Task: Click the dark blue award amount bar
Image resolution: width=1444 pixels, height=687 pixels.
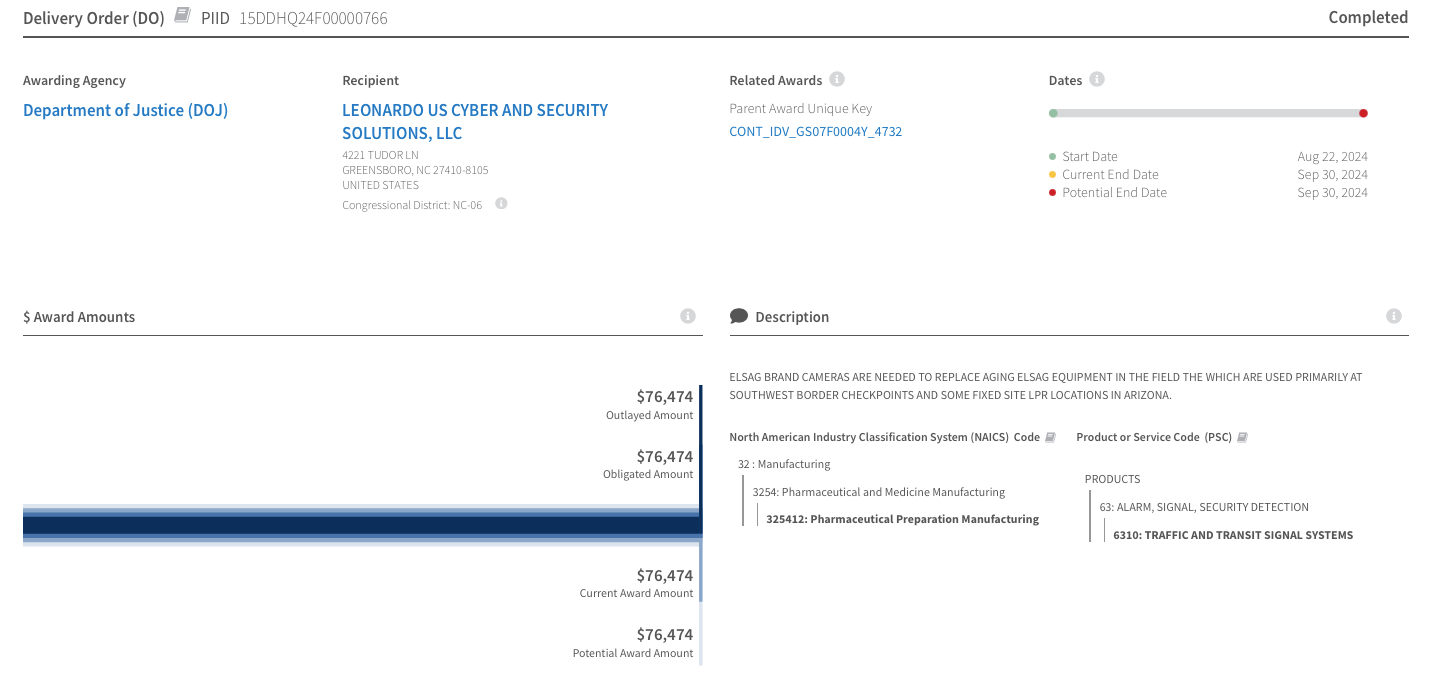Action: click(360, 525)
